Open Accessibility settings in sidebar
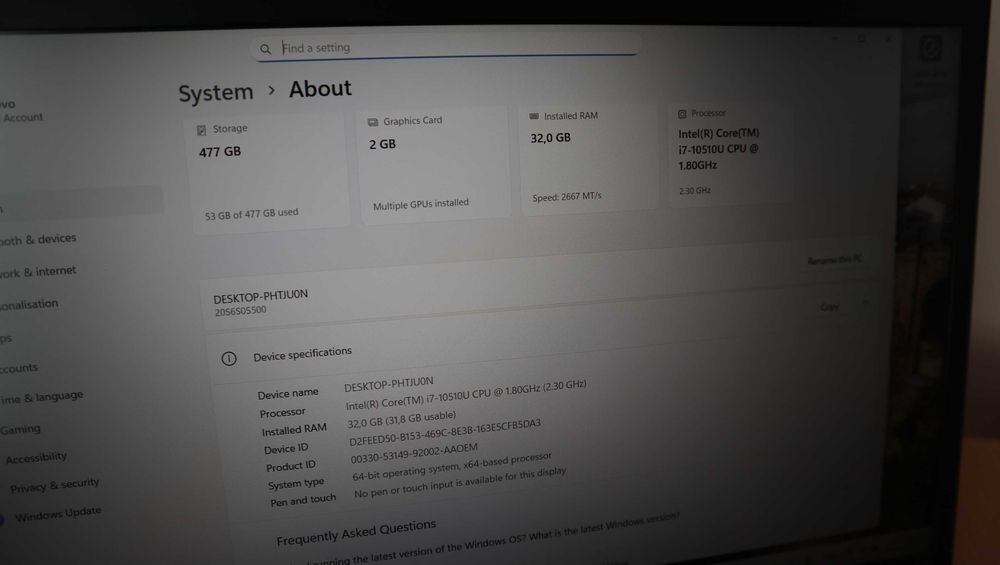 36,457
